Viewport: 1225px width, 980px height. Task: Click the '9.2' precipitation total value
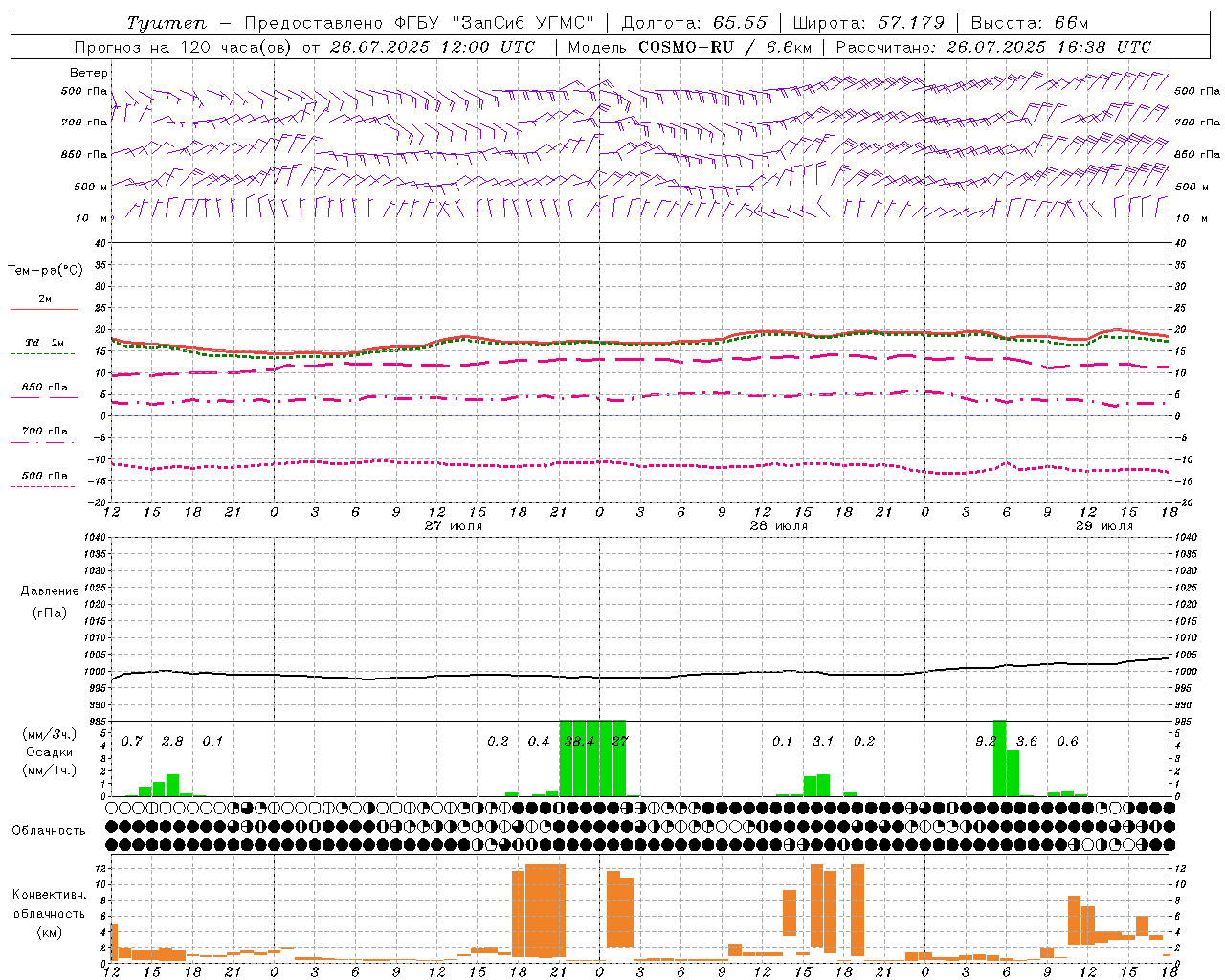pyautogui.click(x=986, y=741)
